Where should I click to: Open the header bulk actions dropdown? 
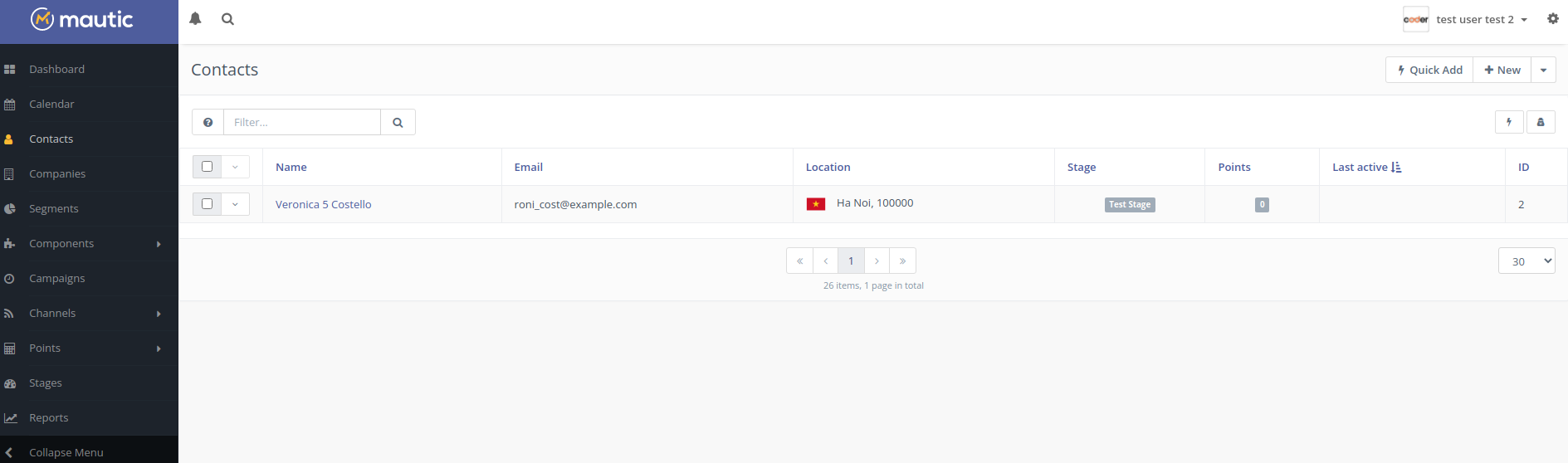coord(235,167)
